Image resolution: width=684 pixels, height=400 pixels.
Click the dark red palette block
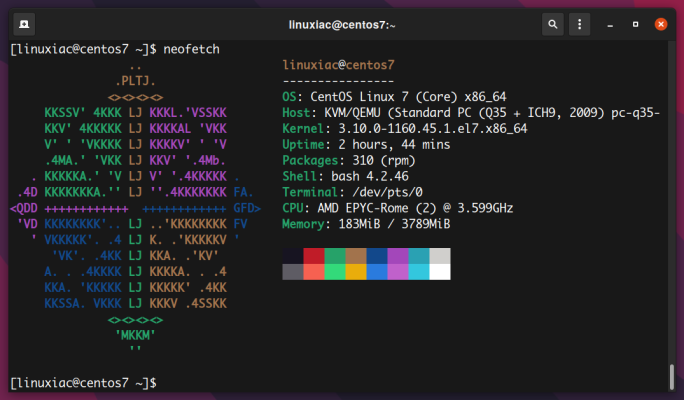tap(314, 256)
